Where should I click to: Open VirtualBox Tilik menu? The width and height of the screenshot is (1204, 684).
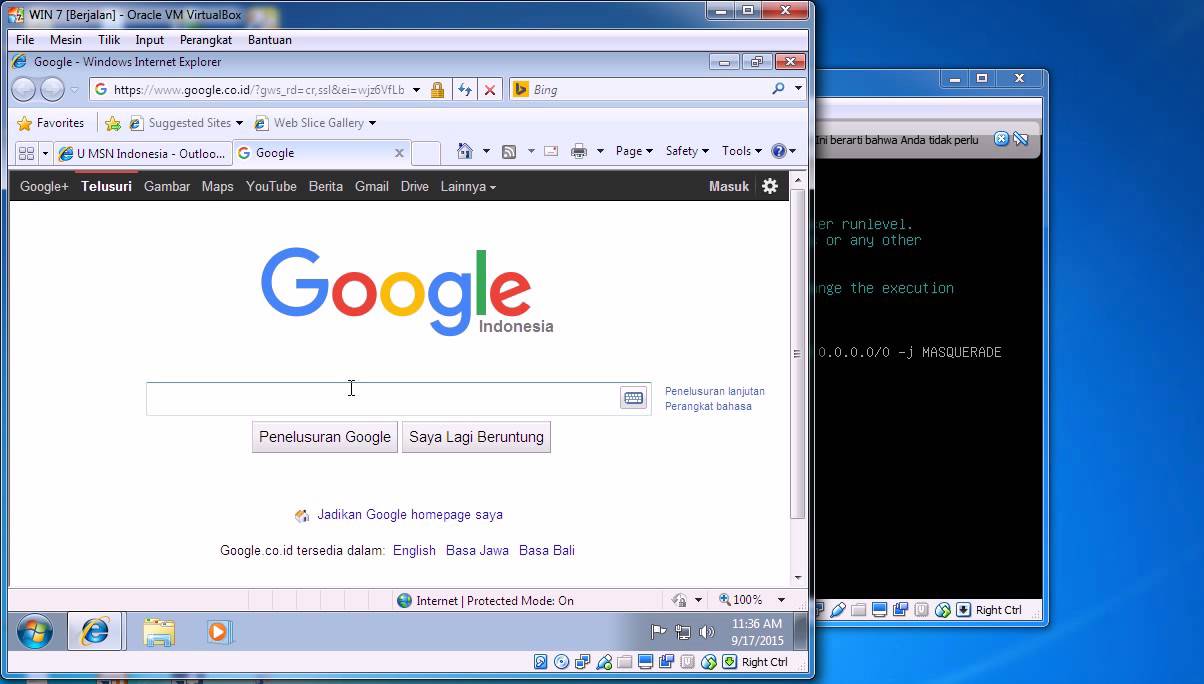click(x=109, y=40)
